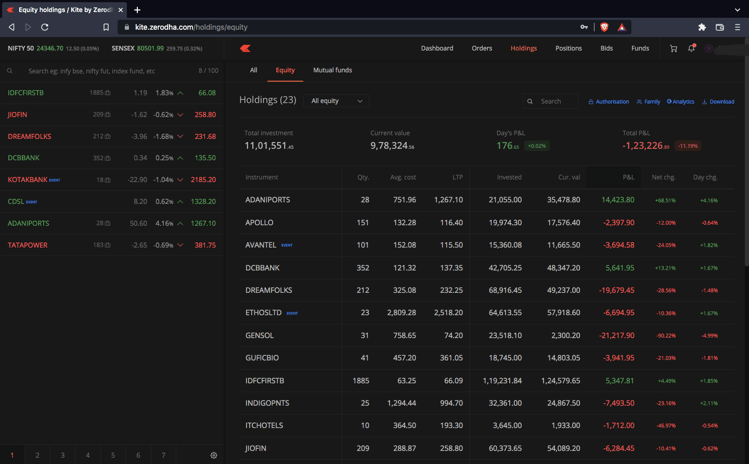Click the down chevron on JIOFIN watchlist row
Screen dimensions: 749x464
(180, 115)
